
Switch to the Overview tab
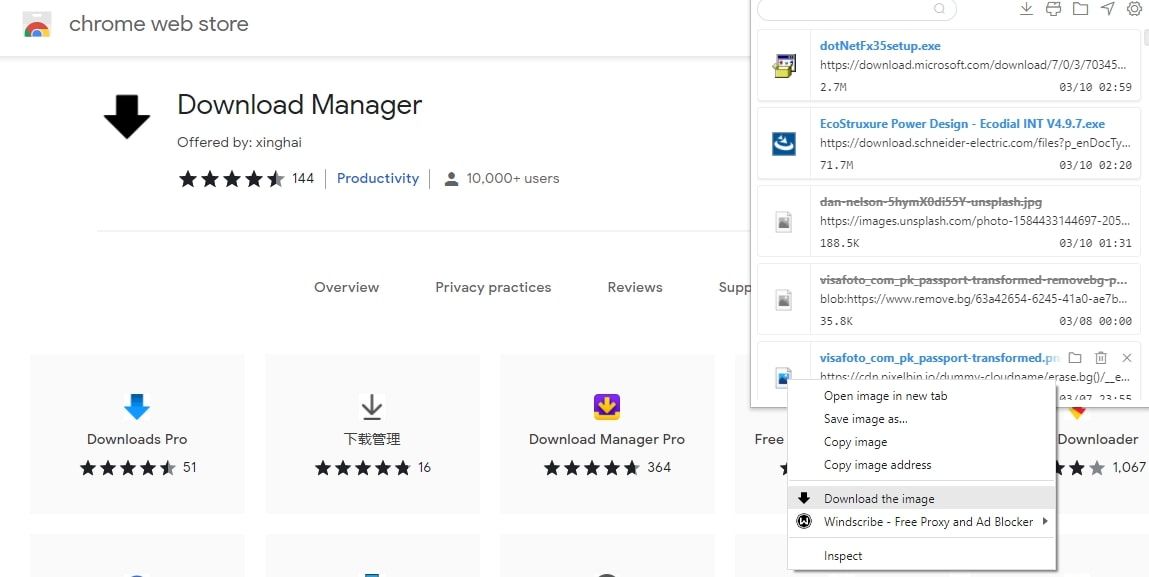pyautogui.click(x=347, y=287)
